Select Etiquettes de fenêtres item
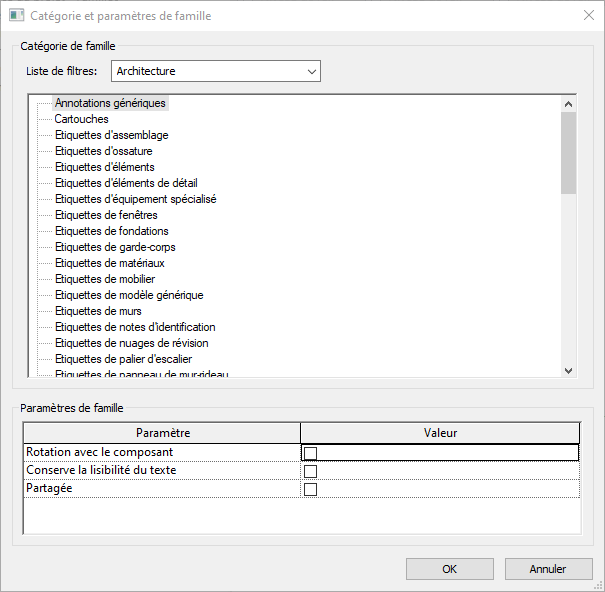 tap(106, 215)
